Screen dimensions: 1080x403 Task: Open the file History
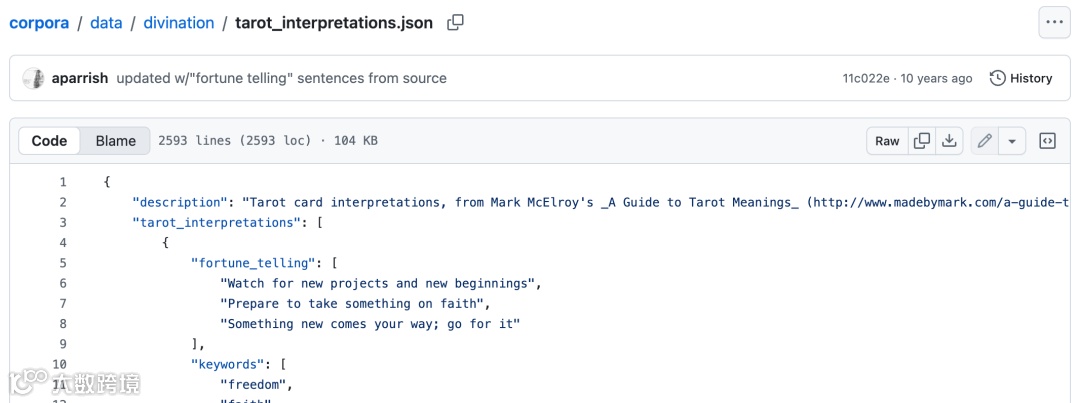[1021, 78]
